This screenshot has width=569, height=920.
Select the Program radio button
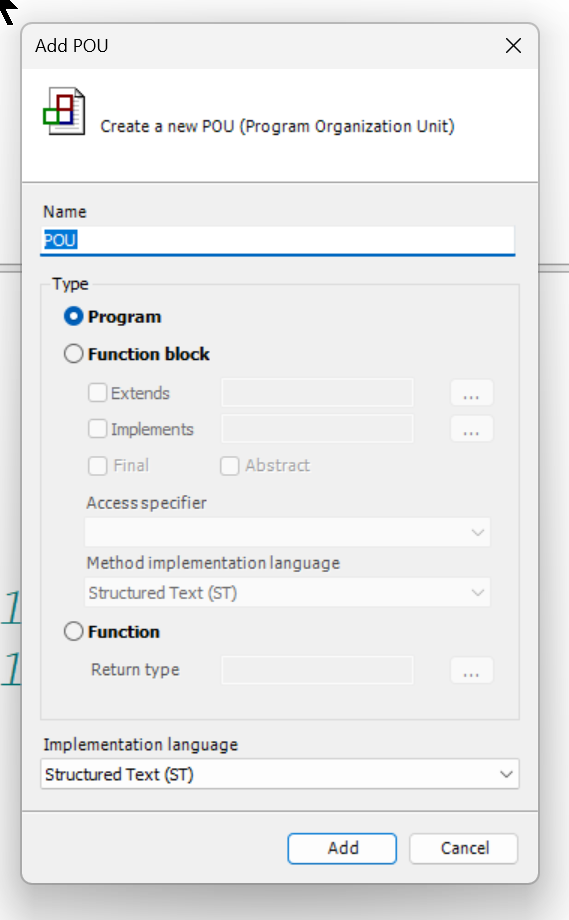74,317
